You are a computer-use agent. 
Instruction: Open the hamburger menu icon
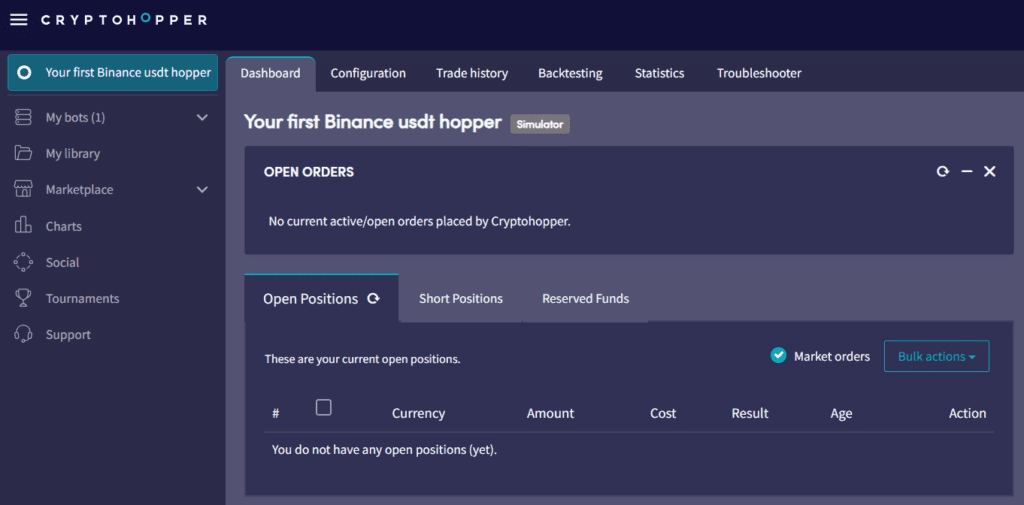[x=19, y=20]
